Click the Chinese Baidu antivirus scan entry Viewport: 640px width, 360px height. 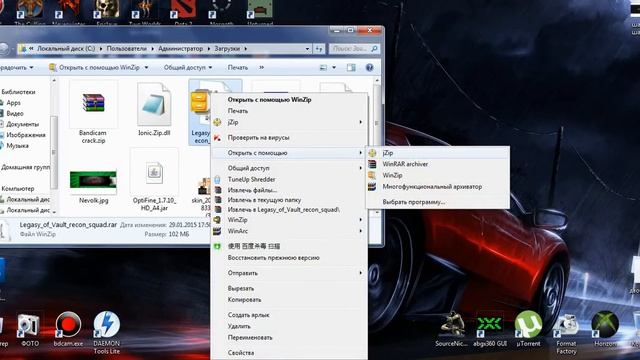(289, 246)
